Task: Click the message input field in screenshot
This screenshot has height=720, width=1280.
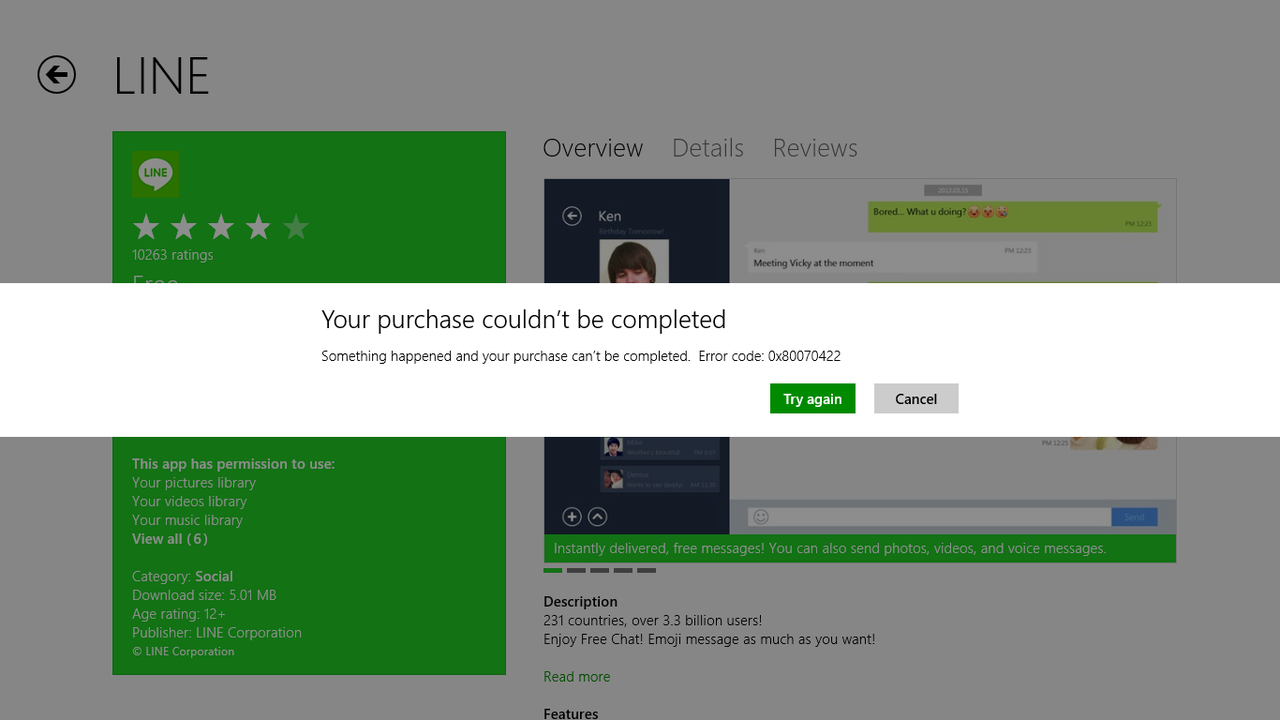Action: point(930,517)
